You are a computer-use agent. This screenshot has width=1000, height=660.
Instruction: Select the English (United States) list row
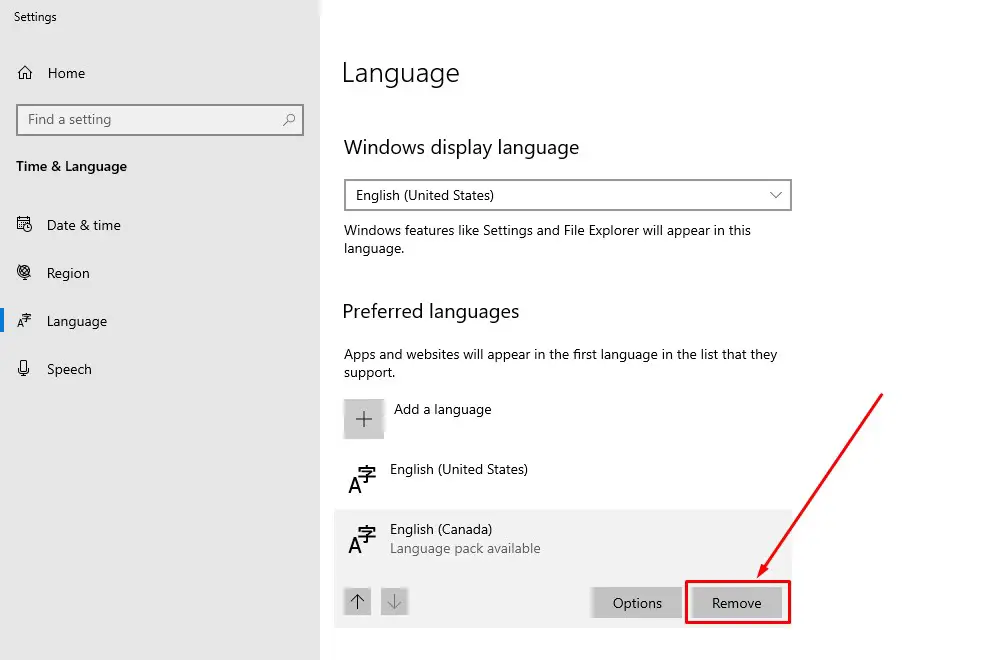(x=563, y=480)
